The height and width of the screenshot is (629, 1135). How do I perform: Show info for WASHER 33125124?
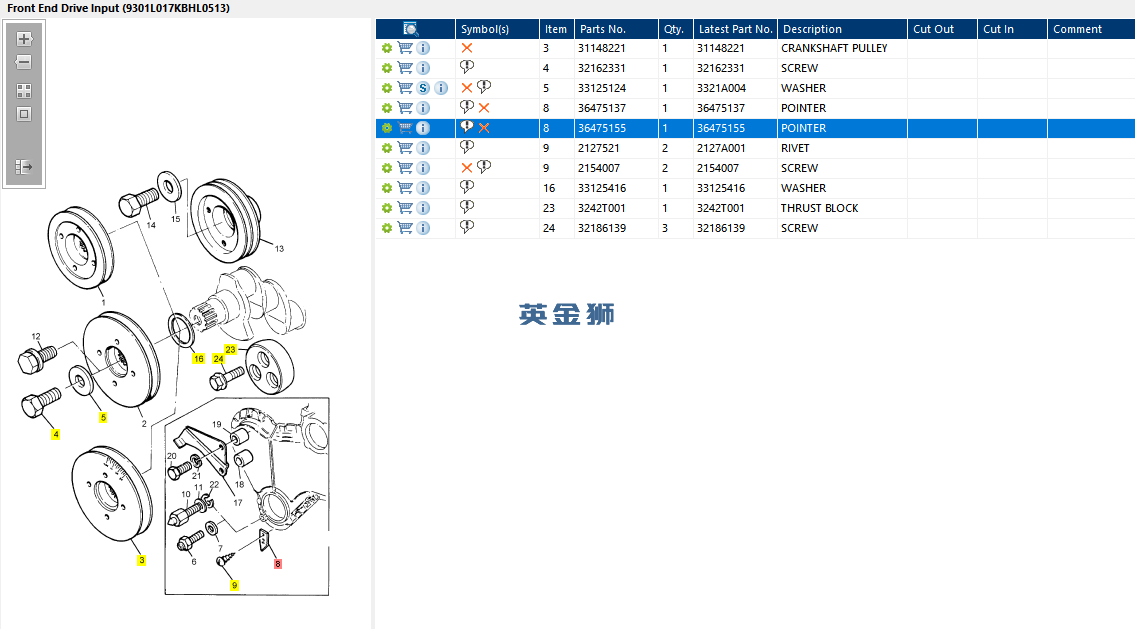pyautogui.click(x=441, y=88)
